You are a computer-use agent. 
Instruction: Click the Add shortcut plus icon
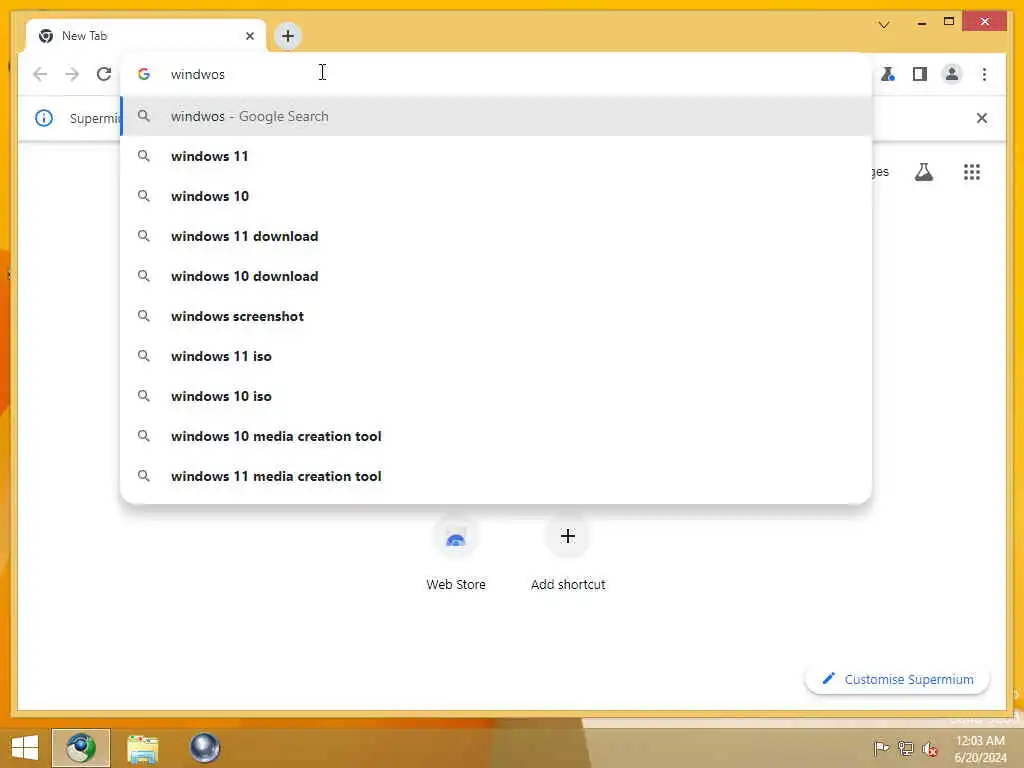[568, 536]
